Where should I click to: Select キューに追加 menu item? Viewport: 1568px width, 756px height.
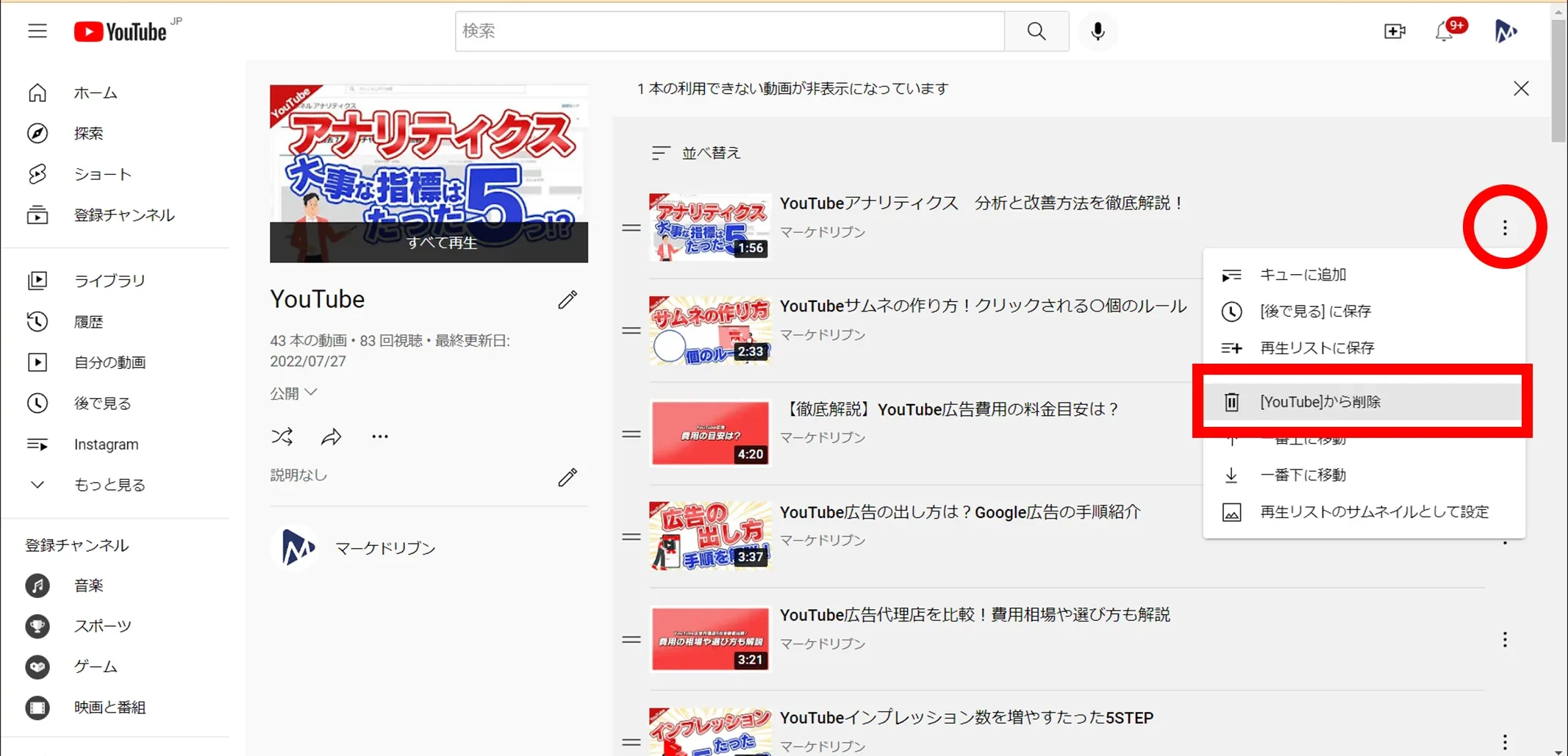click(1364, 275)
